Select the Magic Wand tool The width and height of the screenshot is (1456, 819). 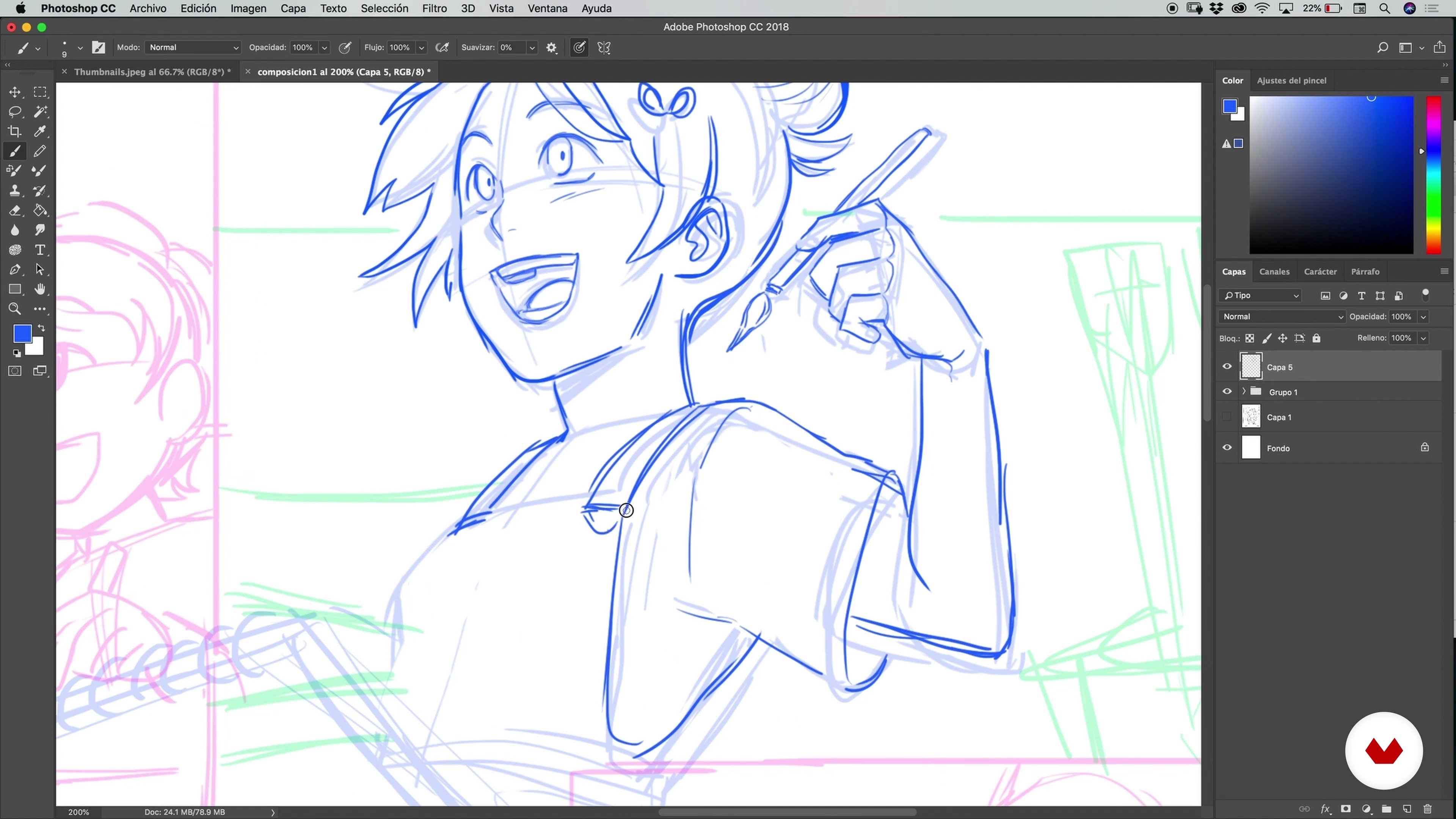pyautogui.click(x=39, y=111)
